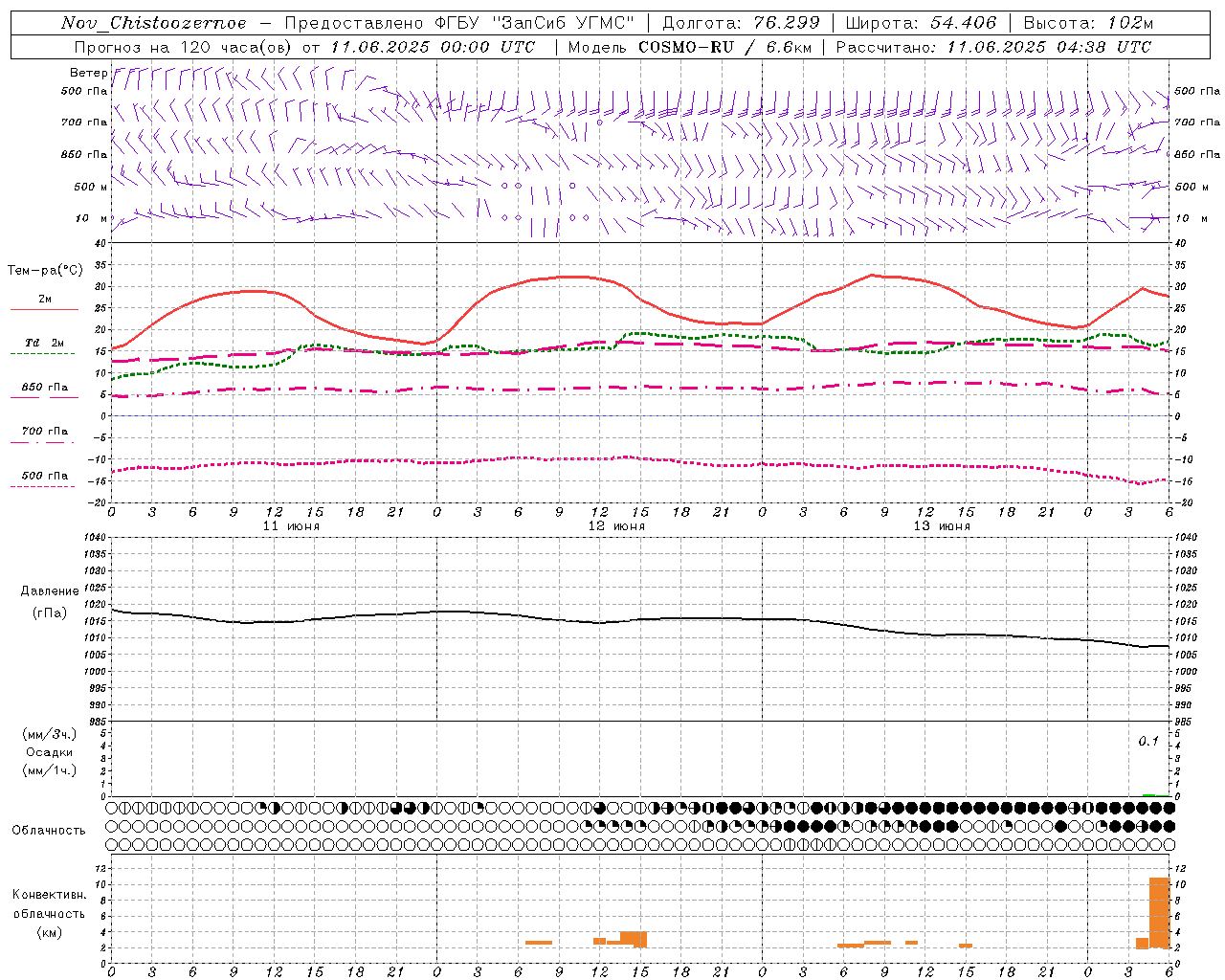Click the '11 июня' date label
This screenshot has width=1225, height=980.
coord(291,526)
